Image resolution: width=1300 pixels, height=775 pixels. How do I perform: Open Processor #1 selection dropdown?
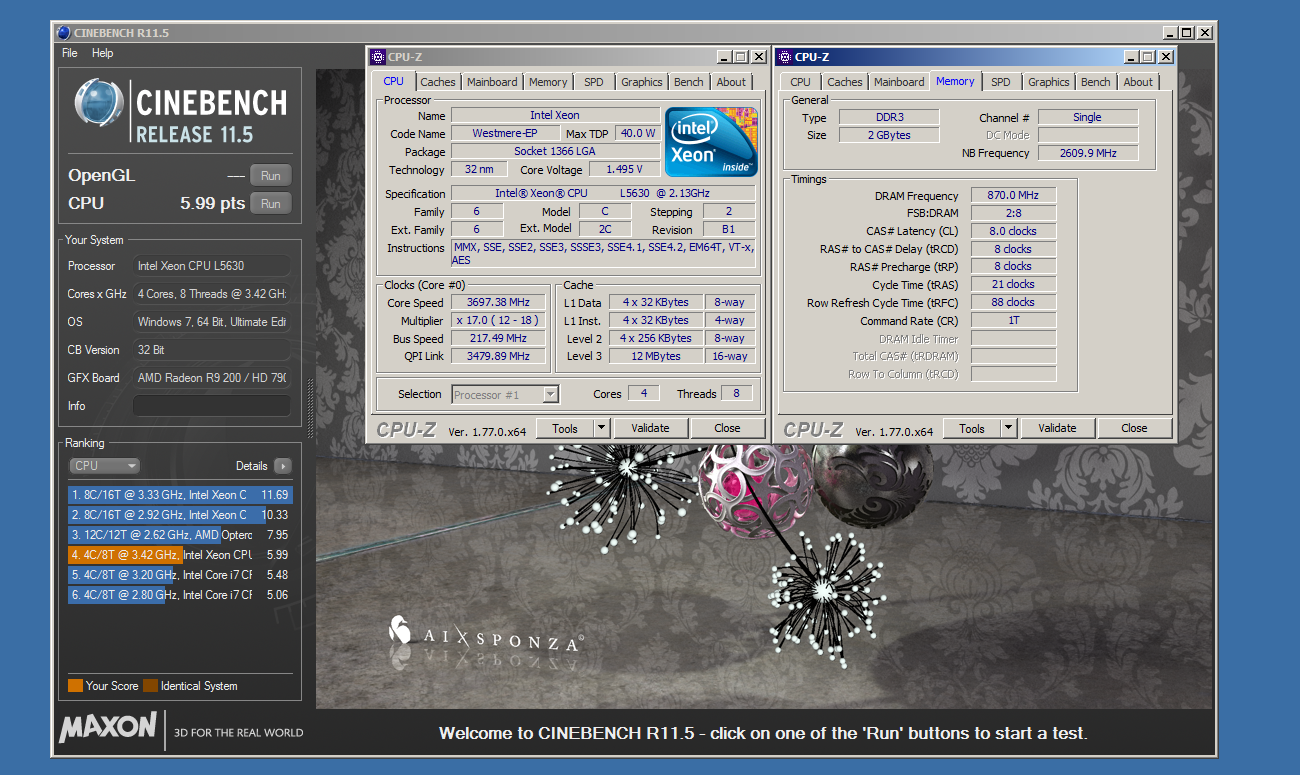tap(505, 395)
